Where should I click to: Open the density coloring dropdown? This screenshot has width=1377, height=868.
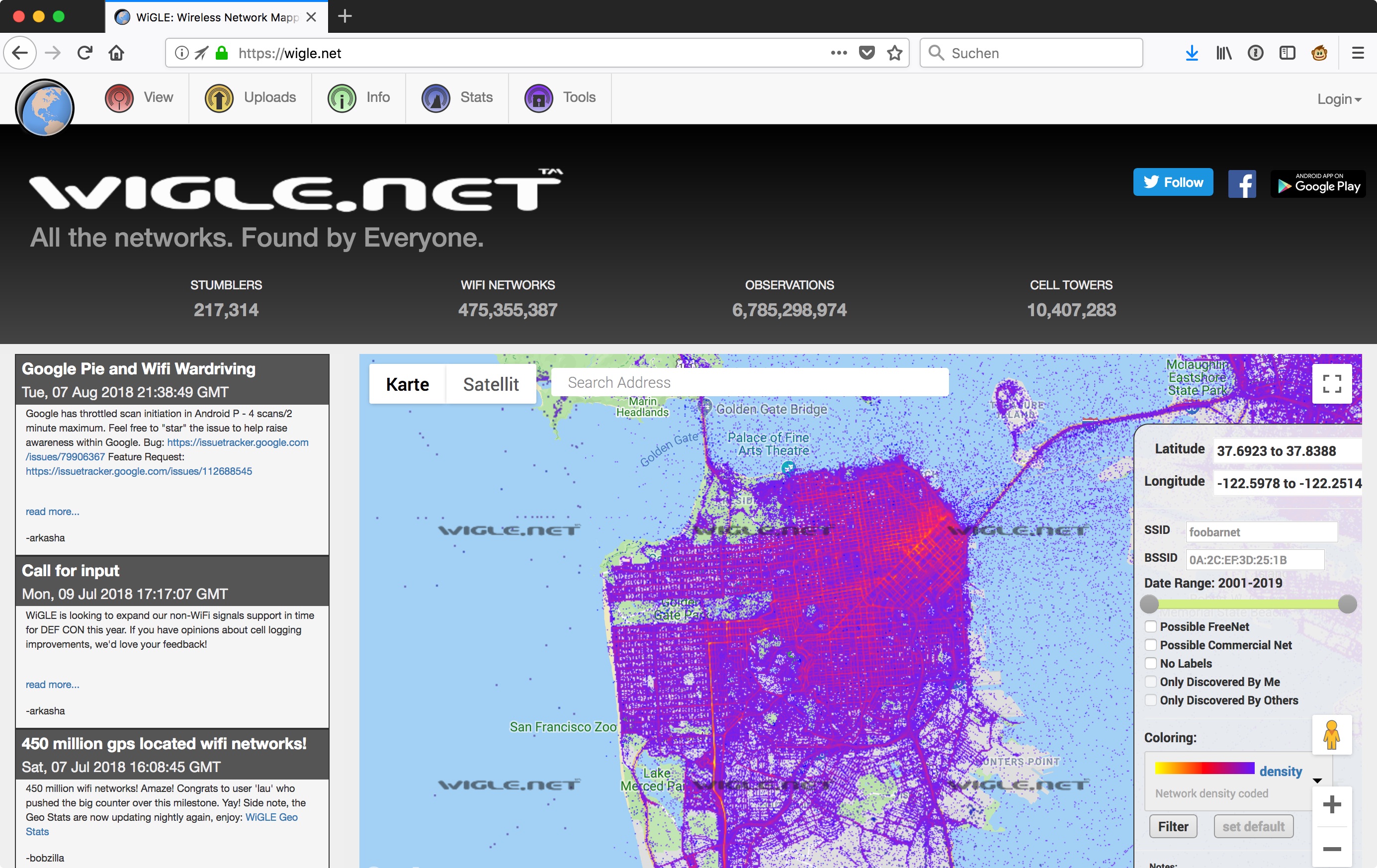tap(1317, 780)
